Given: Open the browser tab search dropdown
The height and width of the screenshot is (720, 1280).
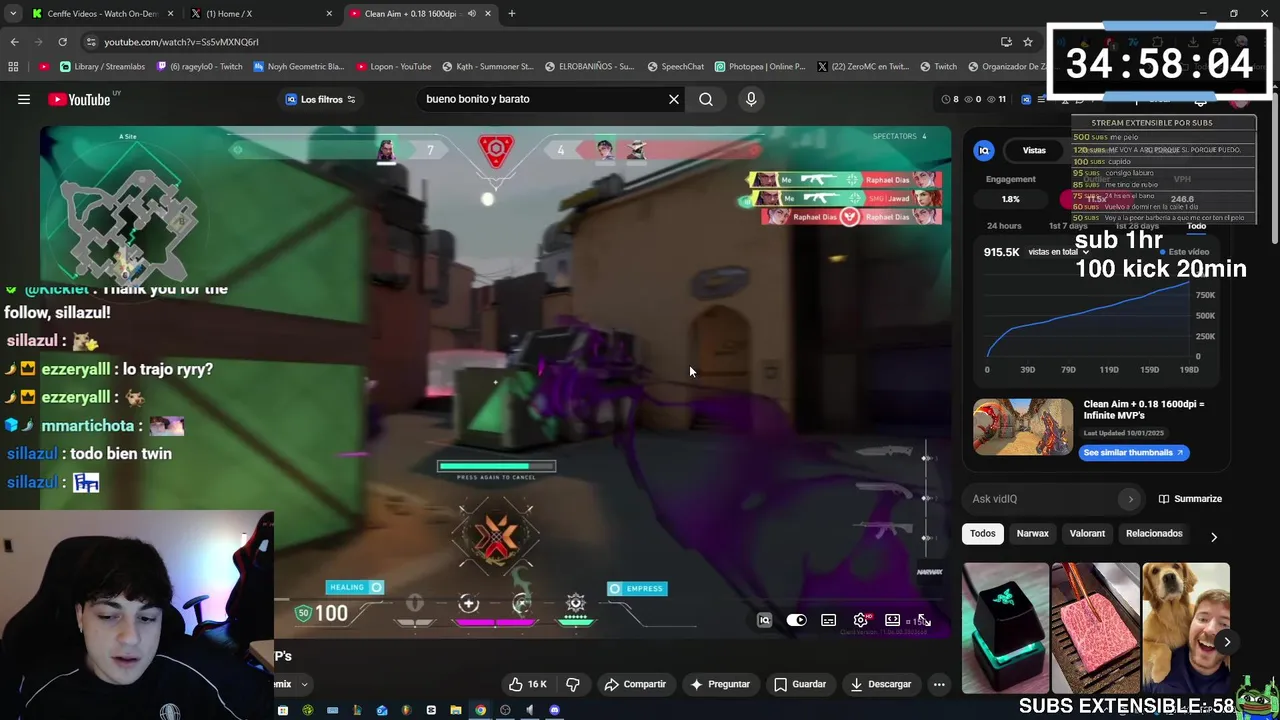Looking at the screenshot, I should coord(13,14).
